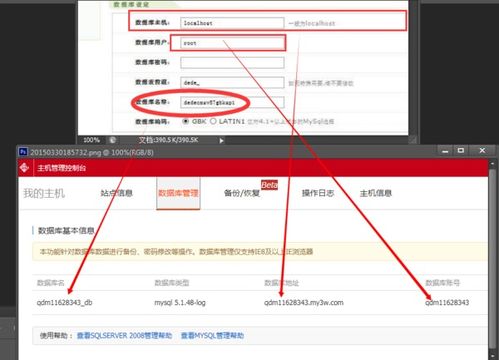
Task: Click the 数据库类型 column header
Action: 172,283
